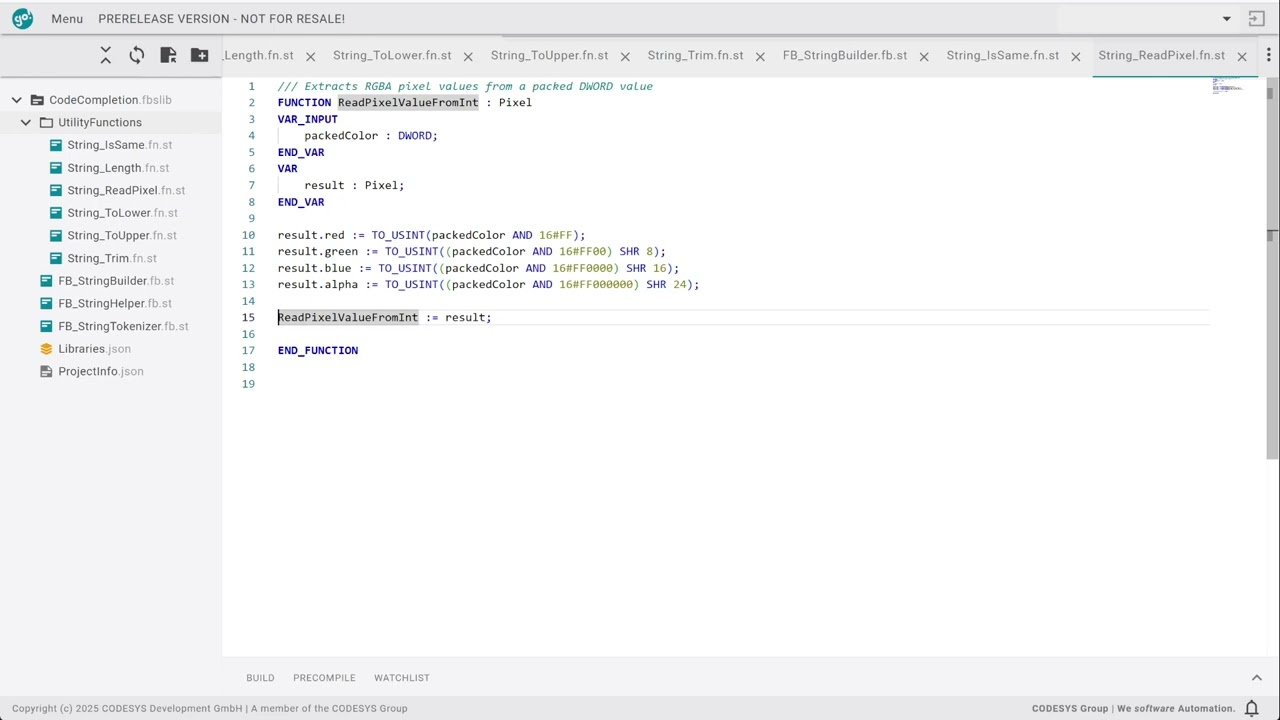Switch to the String_ToLower.fn.st tab

click(x=392, y=56)
